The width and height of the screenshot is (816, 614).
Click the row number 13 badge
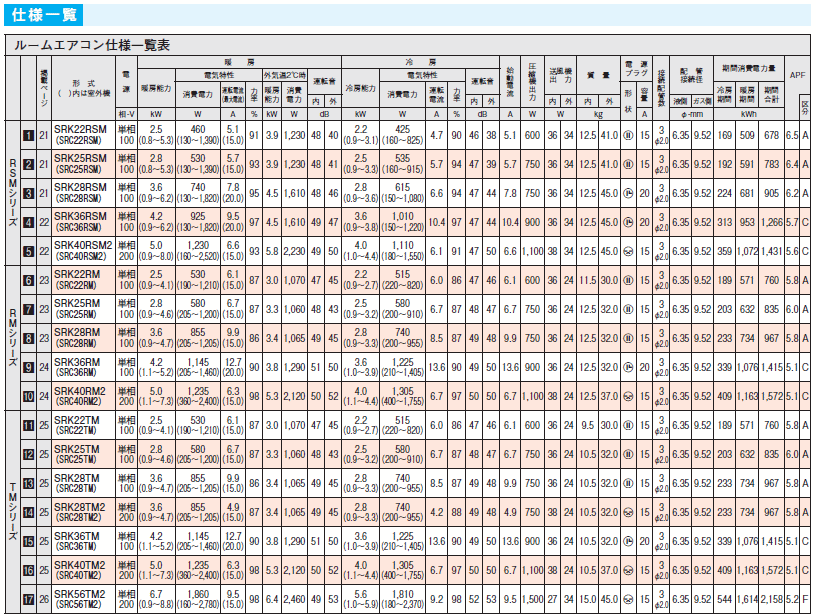[x=29, y=483]
